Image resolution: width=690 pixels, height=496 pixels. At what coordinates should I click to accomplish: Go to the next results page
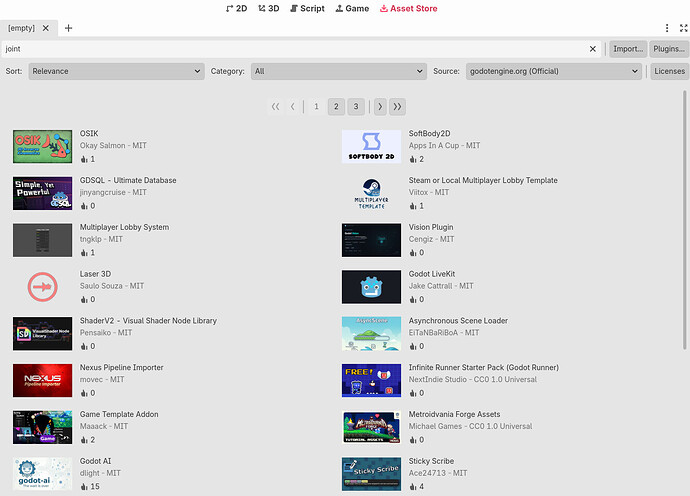(380, 107)
